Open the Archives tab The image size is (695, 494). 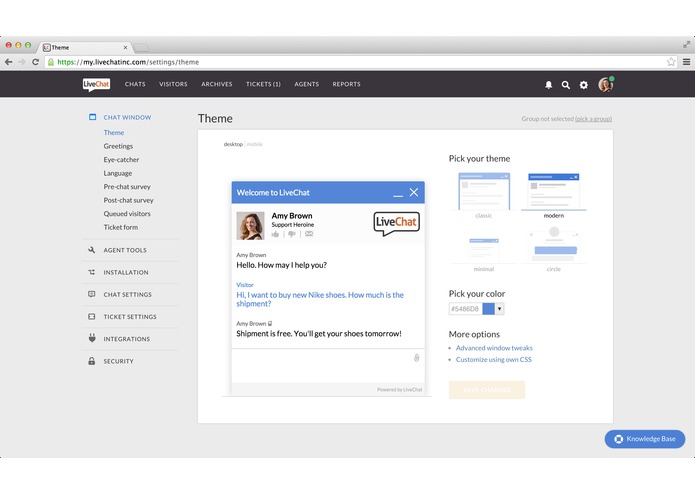217,84
